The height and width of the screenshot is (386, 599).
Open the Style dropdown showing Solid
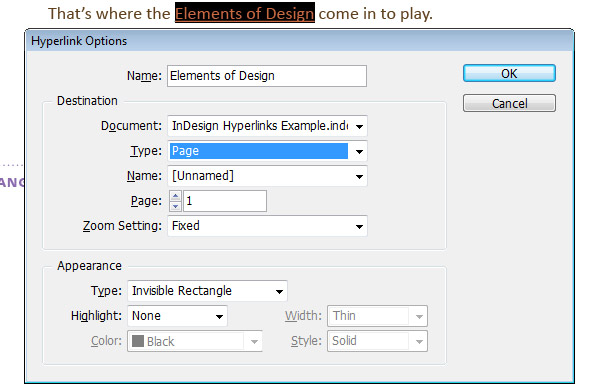tap(377, 341)
